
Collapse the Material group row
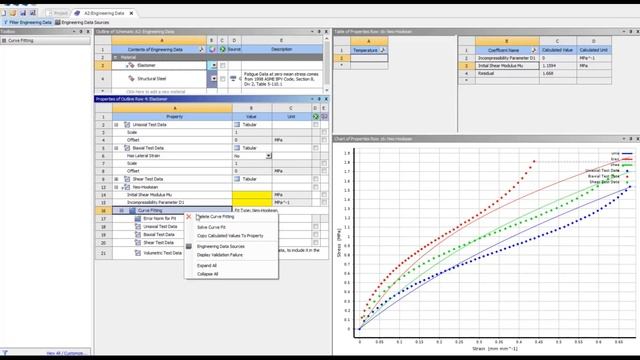[116, 58]
